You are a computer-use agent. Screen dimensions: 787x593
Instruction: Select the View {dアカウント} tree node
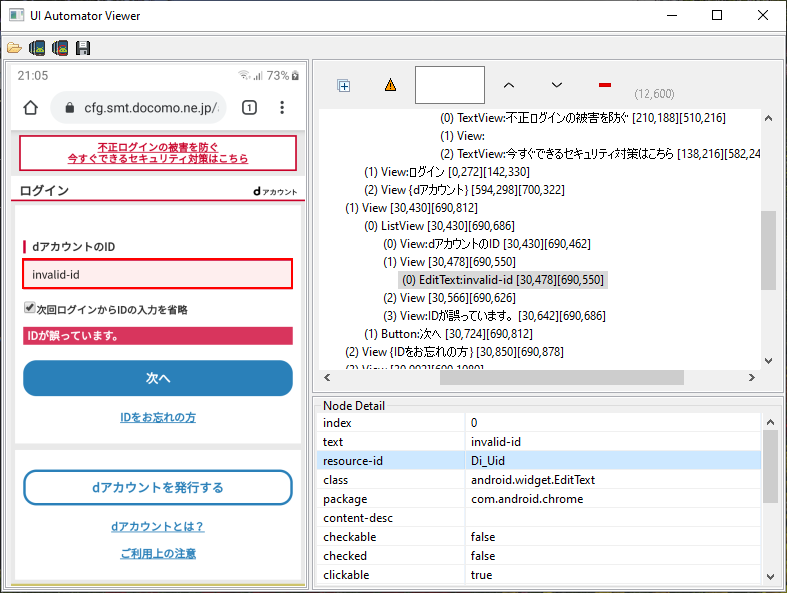point(464,190)
